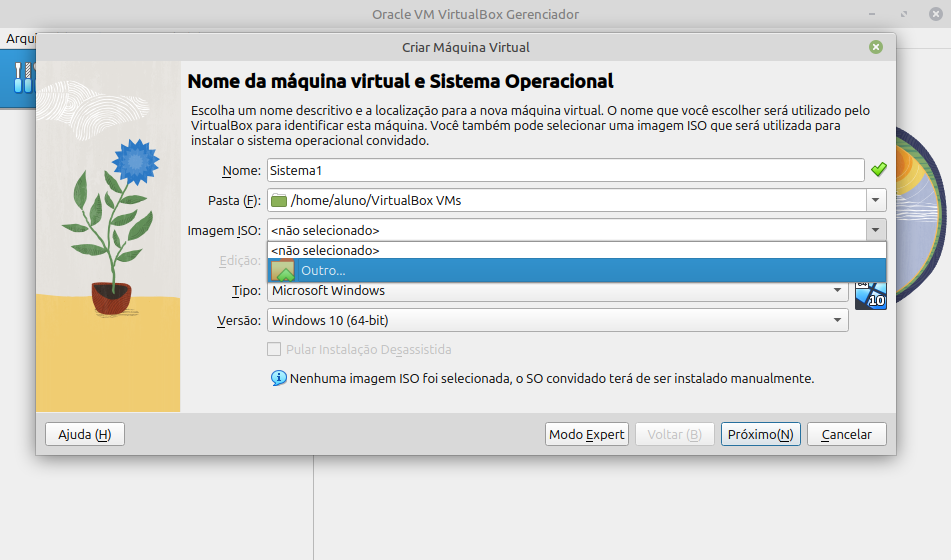Open the Tipo dropdown showing Microsoft Windows

coord(556,291)
